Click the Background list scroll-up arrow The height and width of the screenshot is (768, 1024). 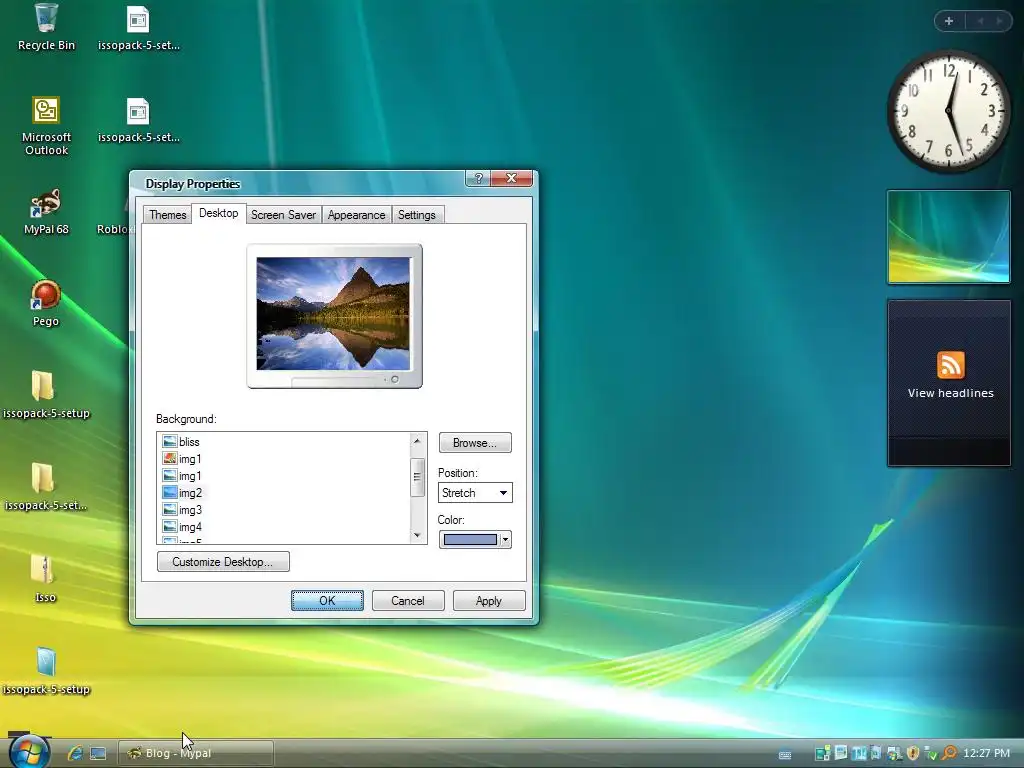click(417, 441)
